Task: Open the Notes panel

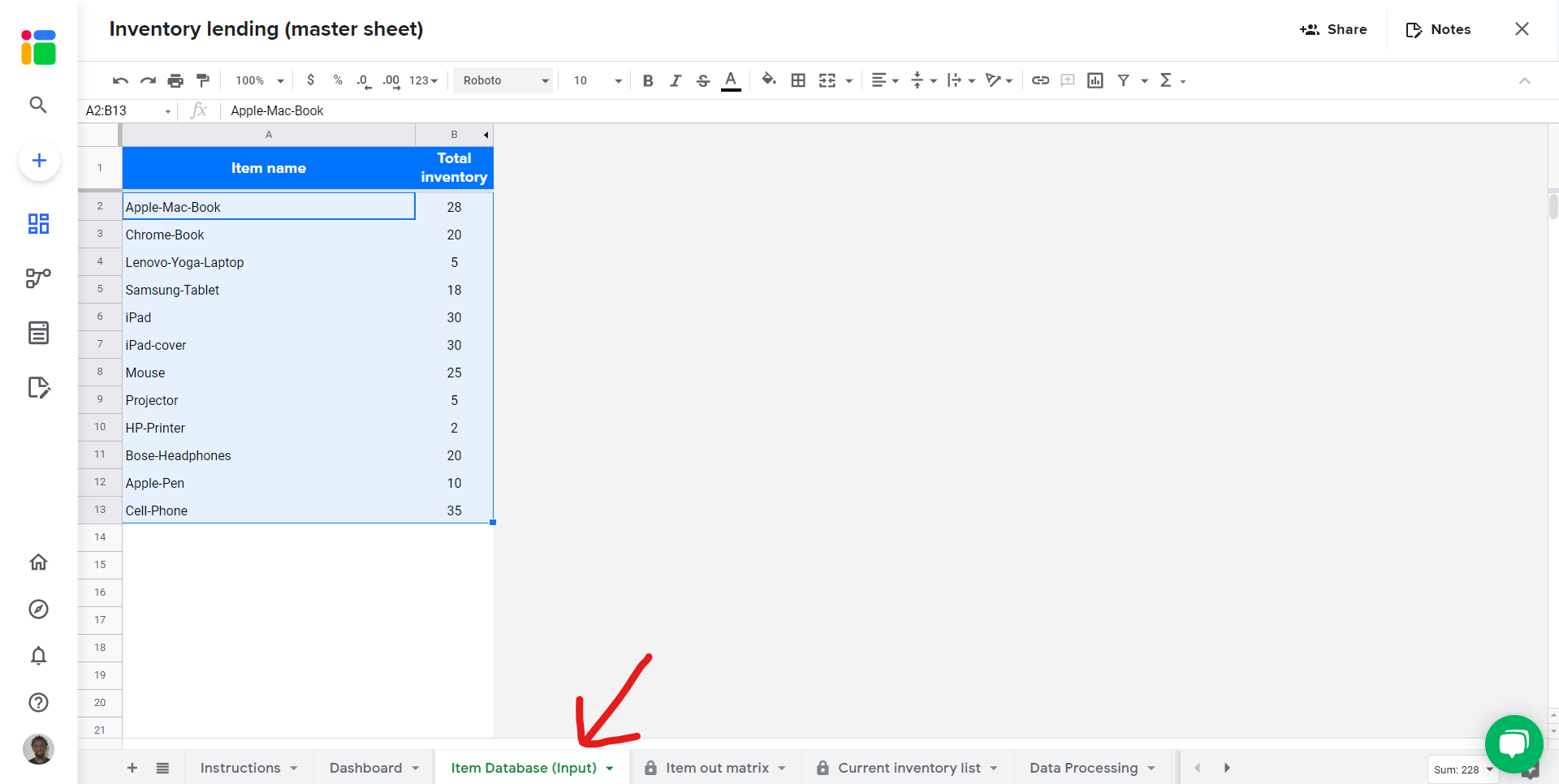Action: 1438,29
